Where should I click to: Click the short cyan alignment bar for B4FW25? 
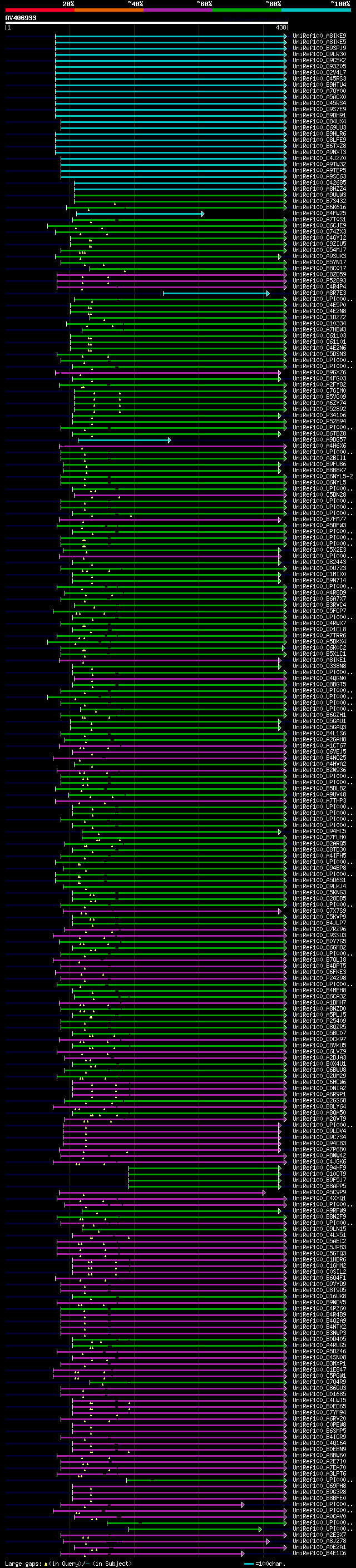click(140, 214)
